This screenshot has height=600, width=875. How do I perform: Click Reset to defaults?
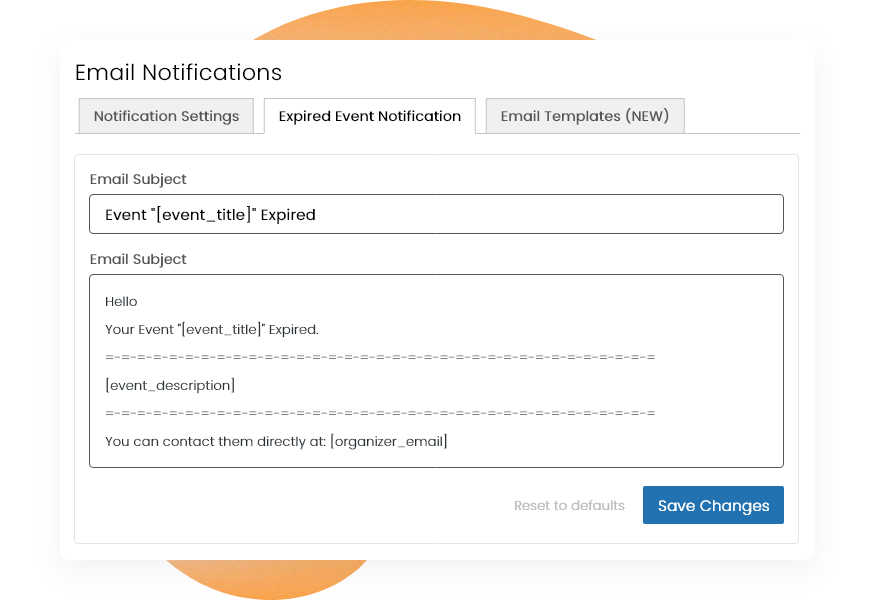point(568,505)
